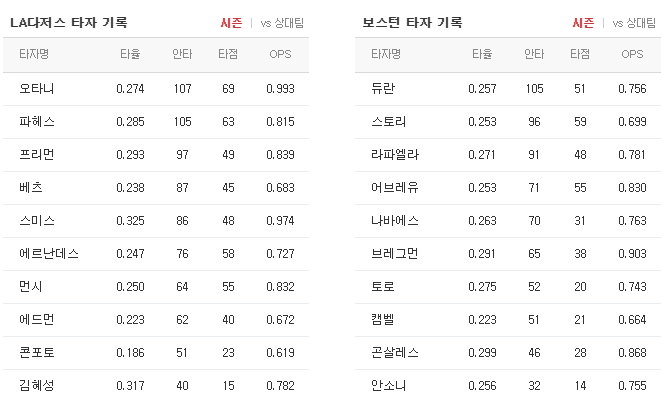Select the 오타니 batter row
The width and height of the screenshot is (662, 403).
tap(156, 89)
